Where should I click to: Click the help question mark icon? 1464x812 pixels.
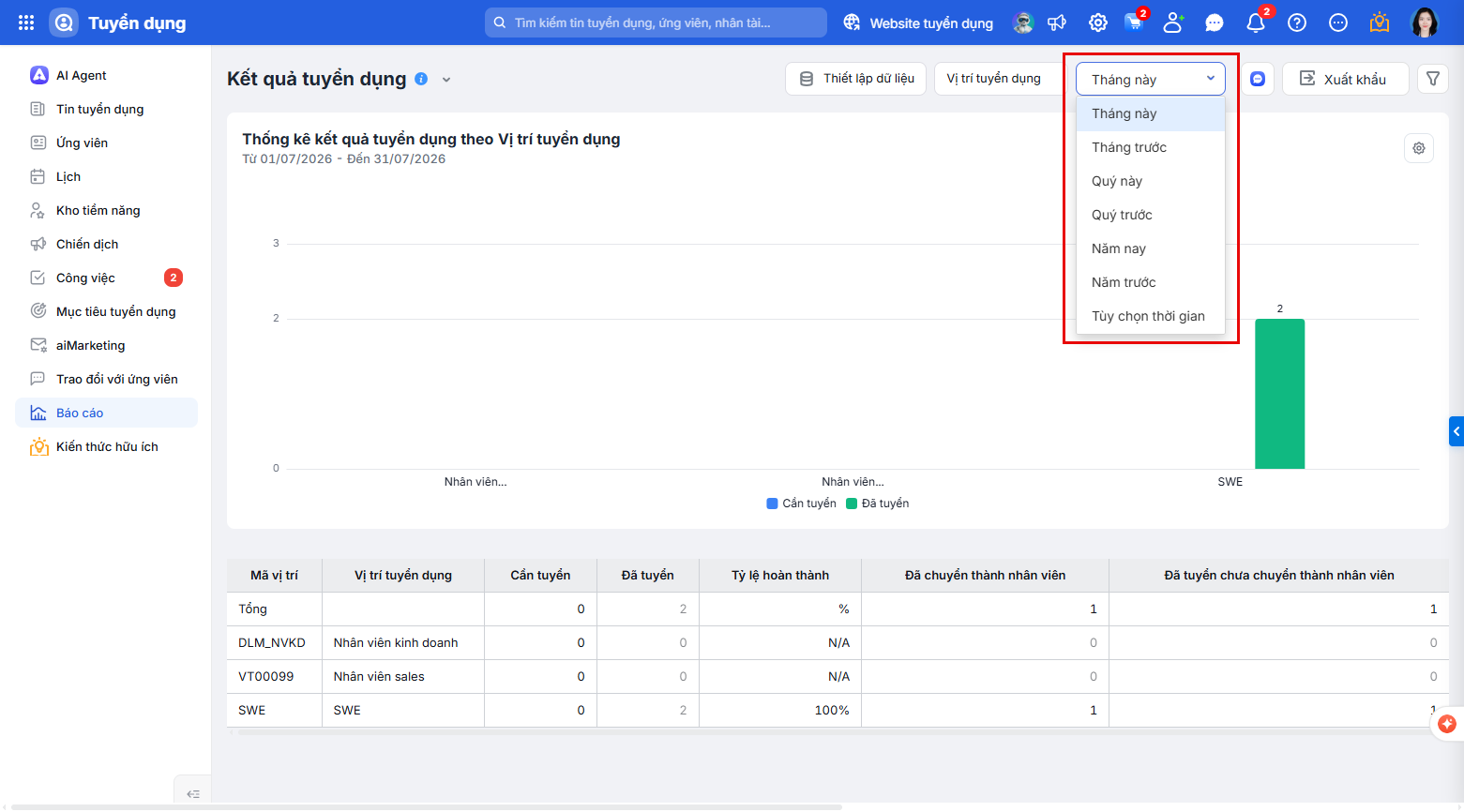[x=1297, y=23]
